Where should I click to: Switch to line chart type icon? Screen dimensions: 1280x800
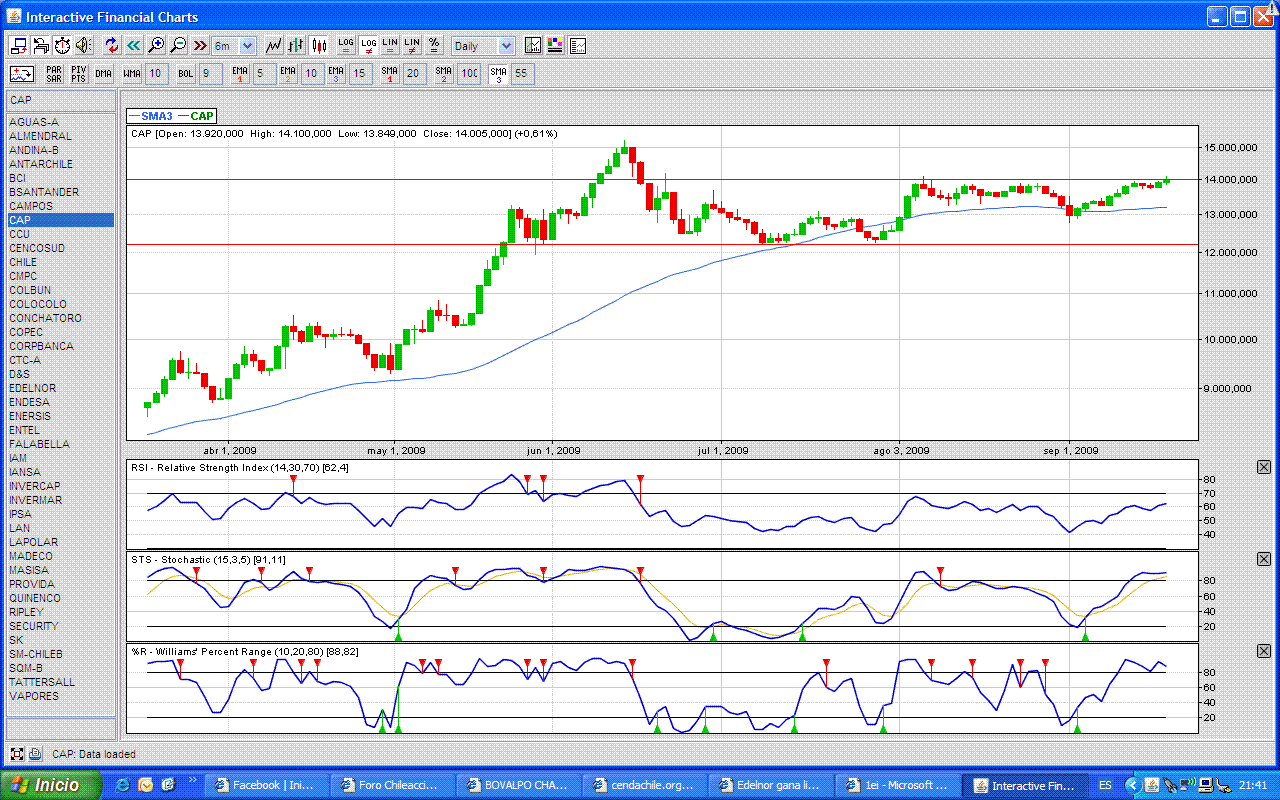273,46
